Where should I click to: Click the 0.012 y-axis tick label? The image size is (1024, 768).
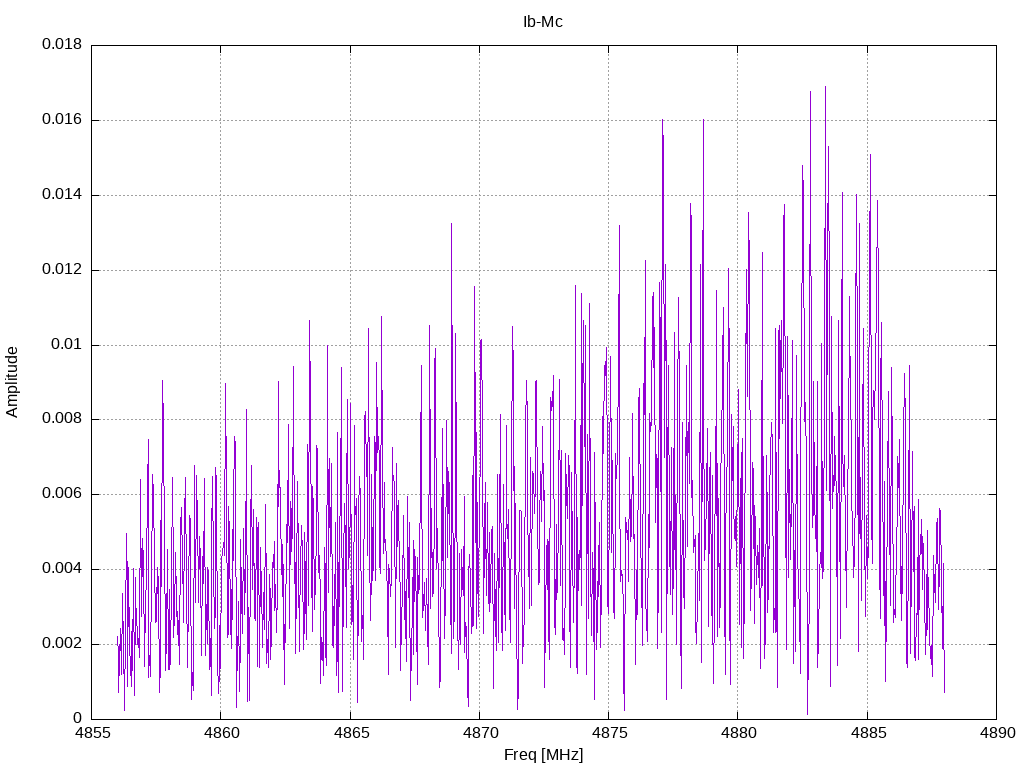[x=62, y=269]
